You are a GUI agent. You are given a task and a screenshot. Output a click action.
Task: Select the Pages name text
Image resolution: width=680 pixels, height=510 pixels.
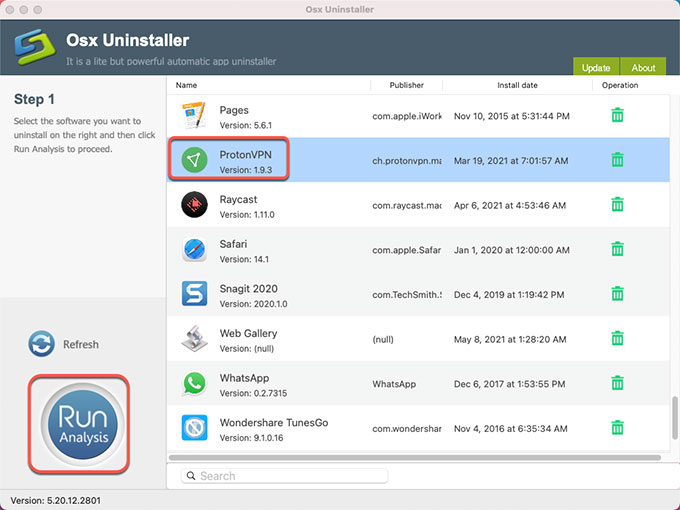(x=234, y=110)
